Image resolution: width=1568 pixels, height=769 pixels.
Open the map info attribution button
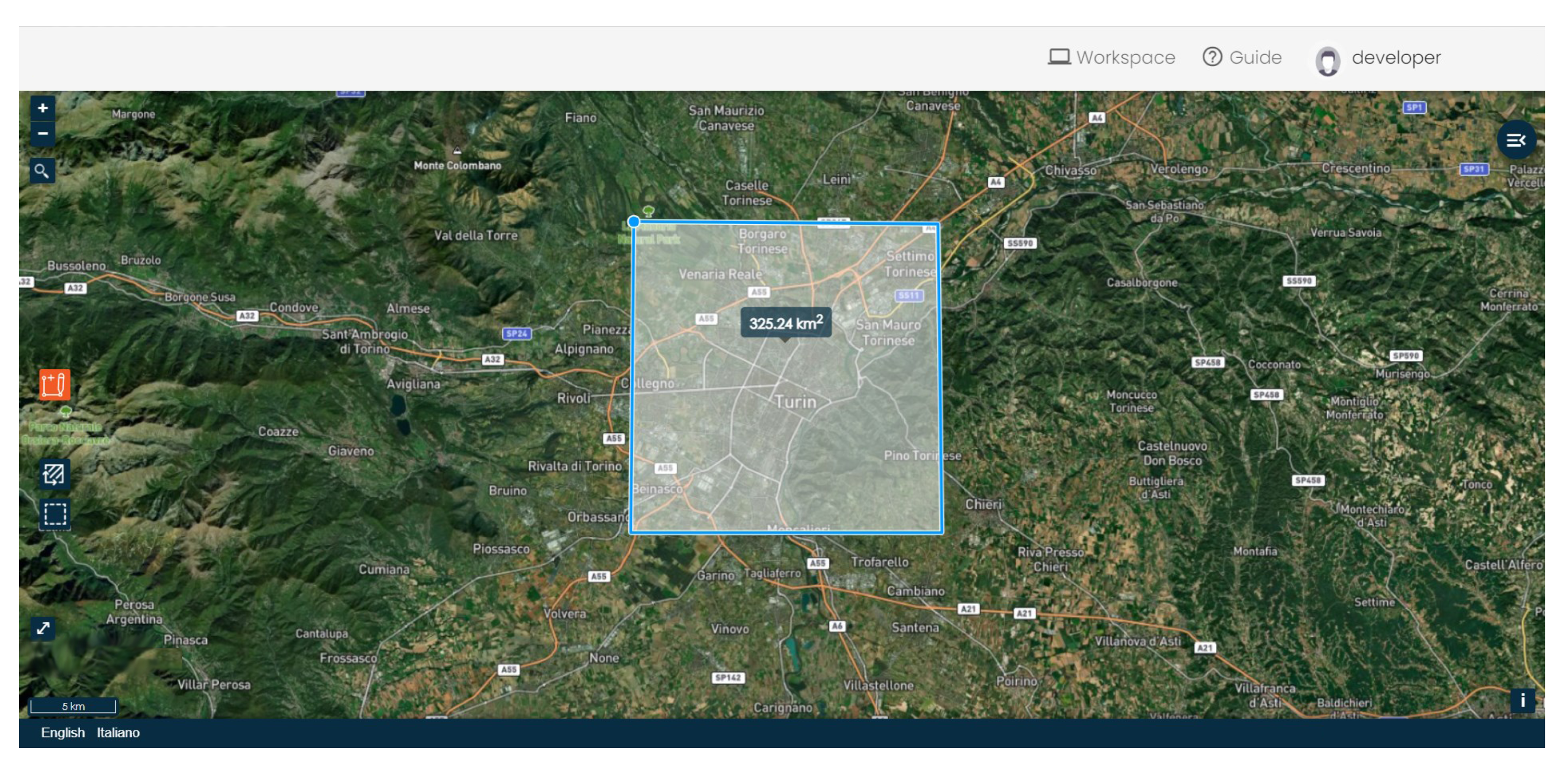pos(1522,700)
